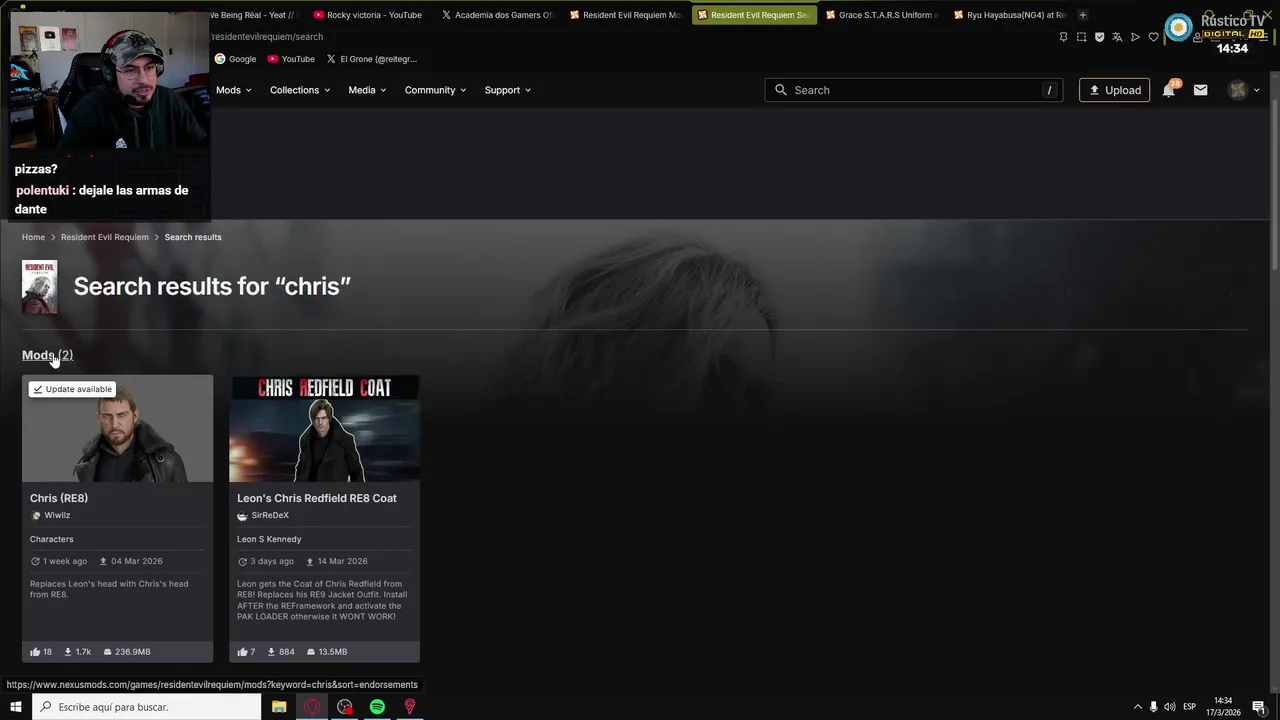This screenshot has height=720, width=1280.
Task: Click the microphone tray icon
Action: 1153,707
